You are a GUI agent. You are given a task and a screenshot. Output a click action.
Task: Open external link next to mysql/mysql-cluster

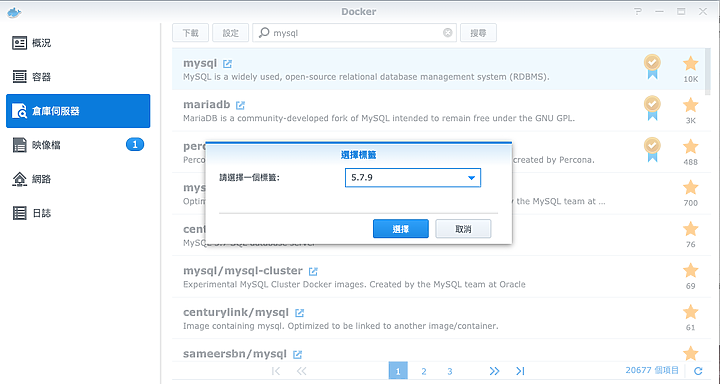pyautogui.click(x=313, y=271)
